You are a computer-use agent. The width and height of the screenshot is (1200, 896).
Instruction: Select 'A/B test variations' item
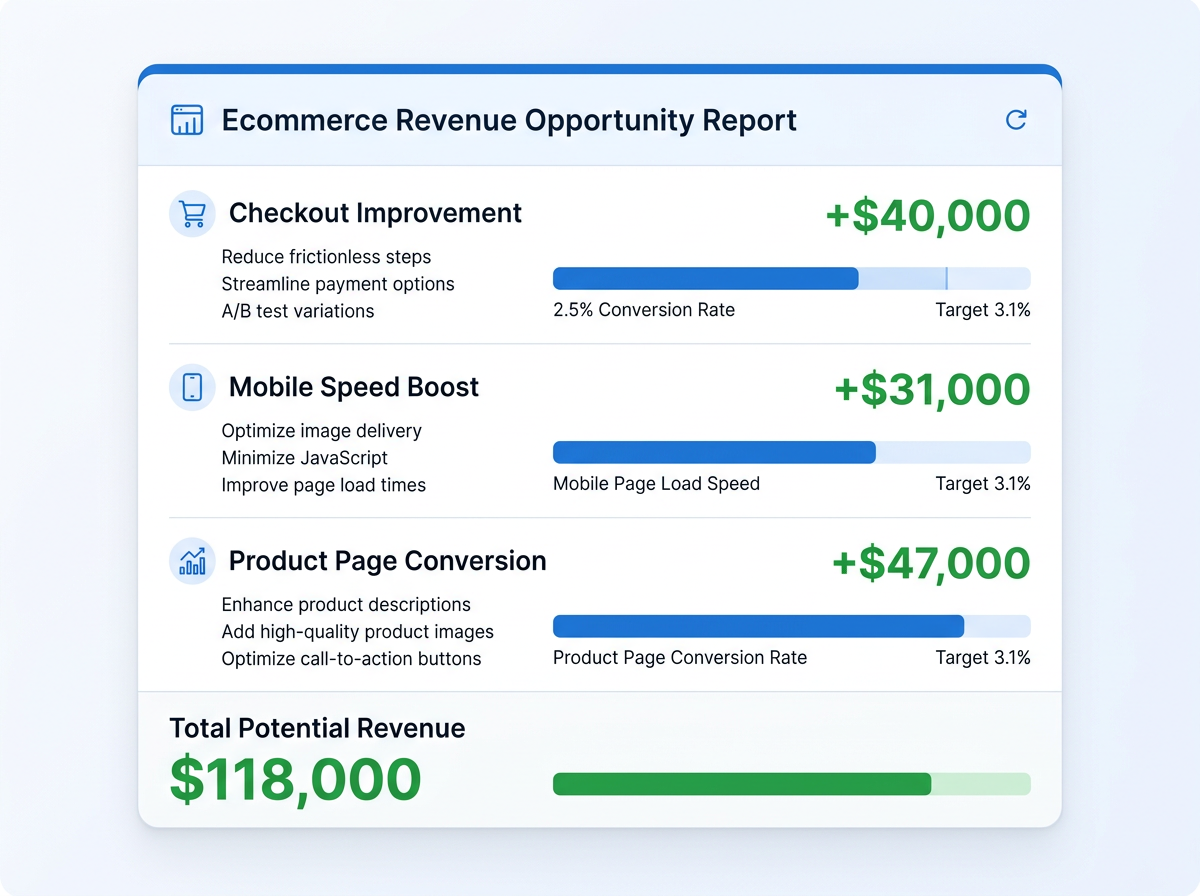298,311
